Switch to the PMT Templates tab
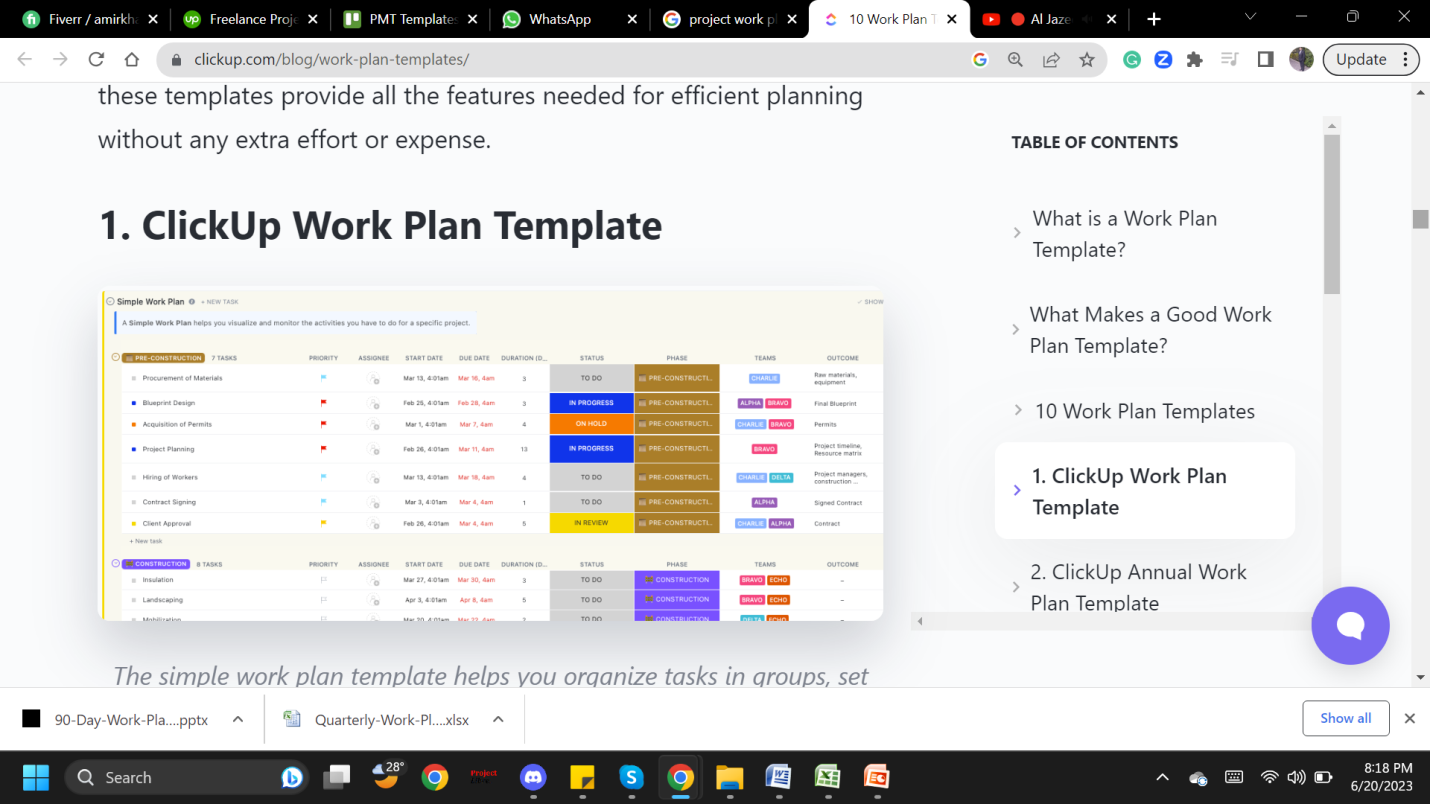This screenshot has width=1430, height=804. (x=410, y=19)
